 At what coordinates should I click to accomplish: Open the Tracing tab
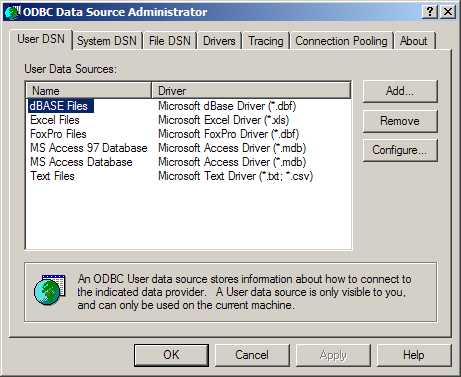pyautogui.click(x=266, y=41)
